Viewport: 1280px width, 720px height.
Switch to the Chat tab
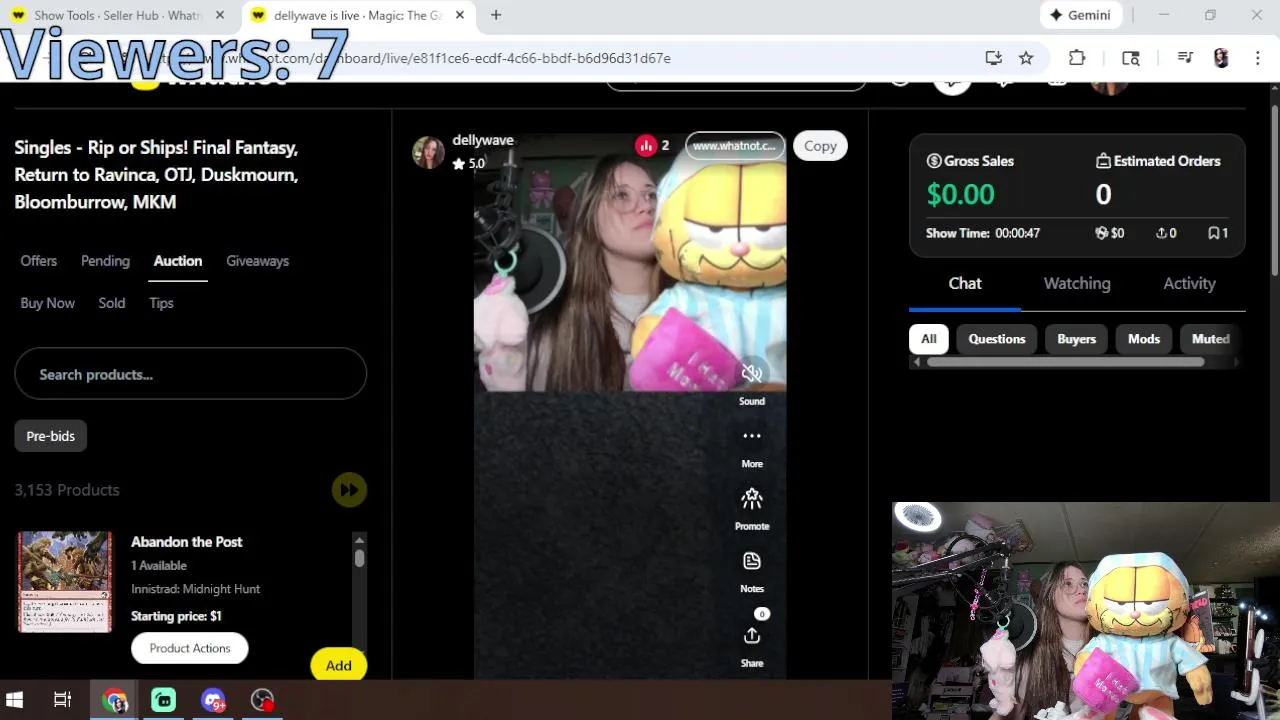pyautogui.click(x=965, y=283)
